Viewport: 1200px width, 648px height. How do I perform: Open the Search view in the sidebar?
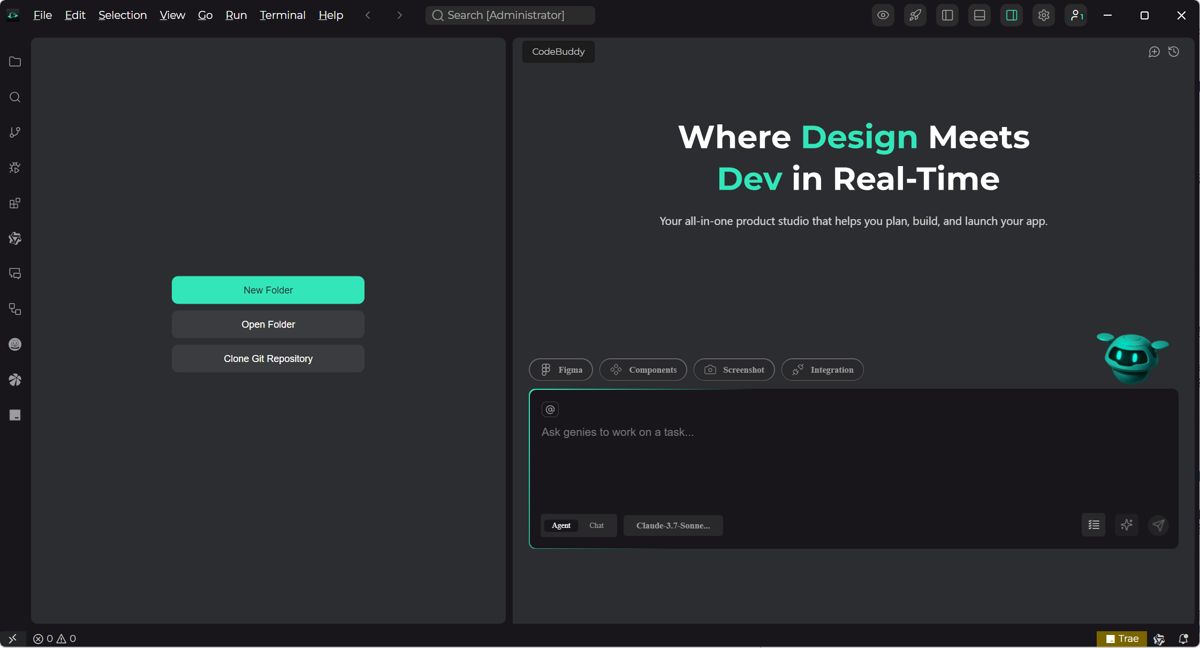14,97
